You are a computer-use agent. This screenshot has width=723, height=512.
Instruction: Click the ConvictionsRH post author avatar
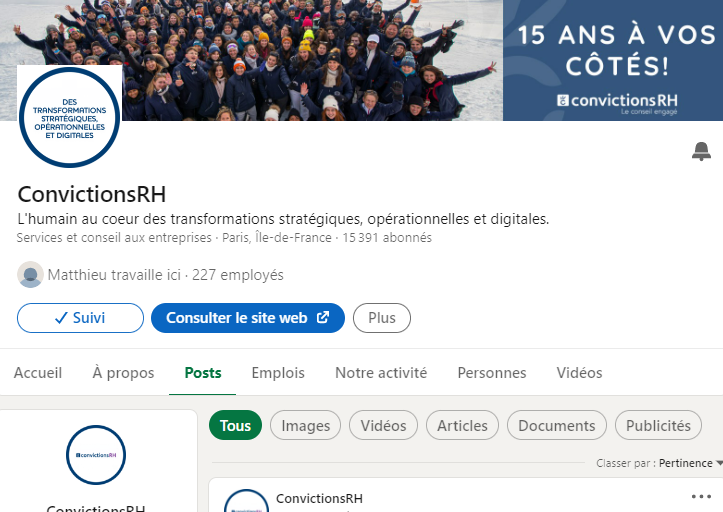coord(246,500)
